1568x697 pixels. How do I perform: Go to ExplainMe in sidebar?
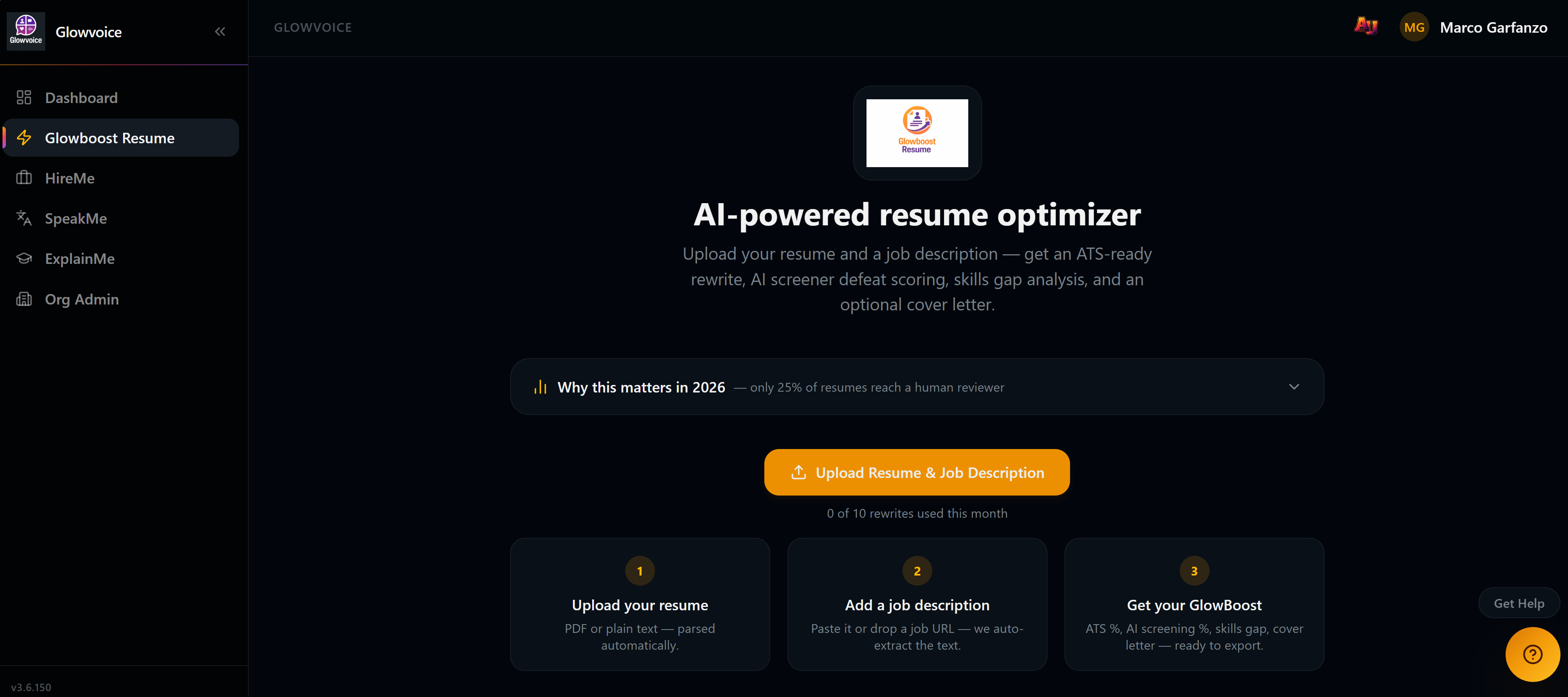coord(121,258)
